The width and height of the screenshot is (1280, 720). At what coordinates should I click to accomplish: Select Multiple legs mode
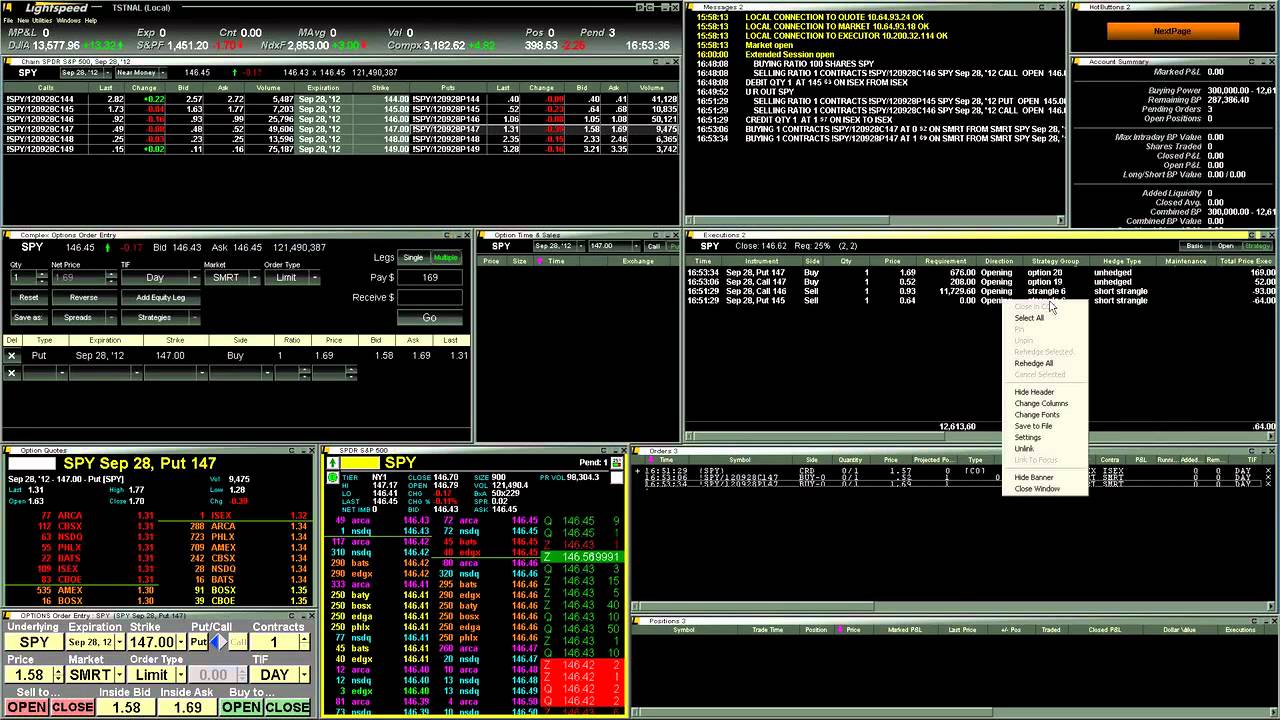[445, 257]
